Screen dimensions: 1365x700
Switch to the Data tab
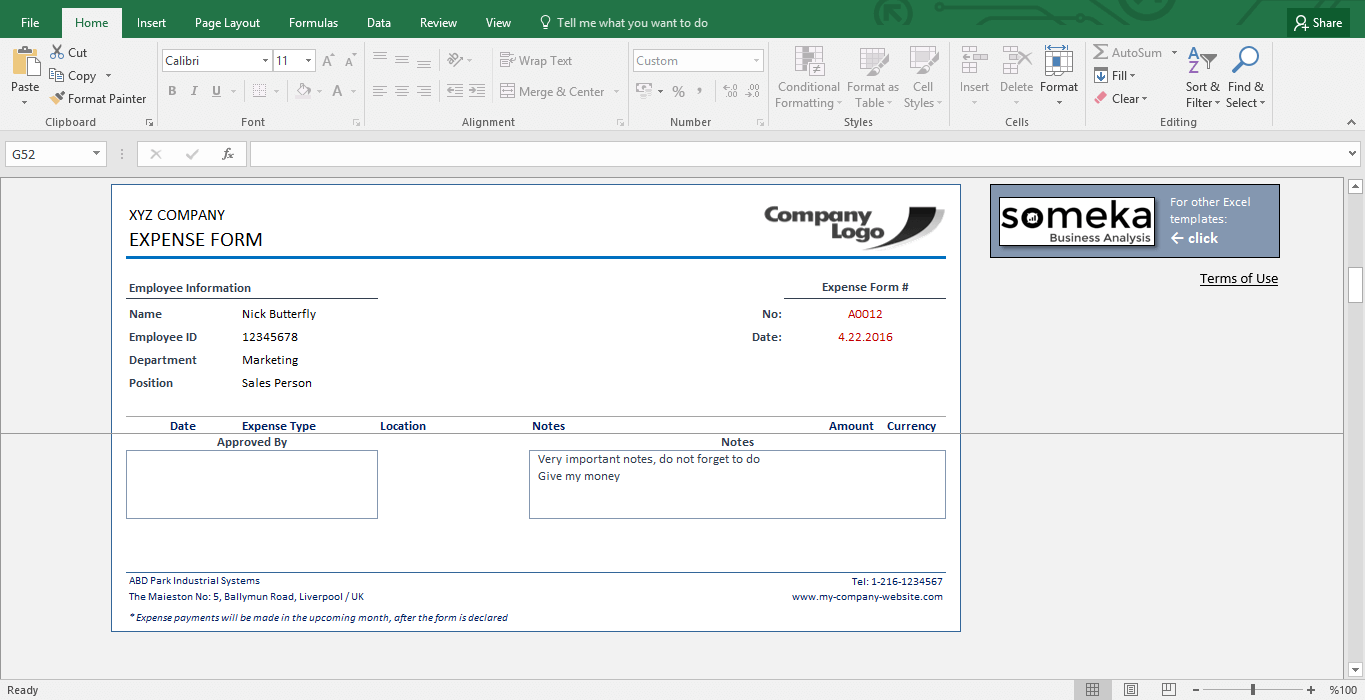(x=379, y=23)
